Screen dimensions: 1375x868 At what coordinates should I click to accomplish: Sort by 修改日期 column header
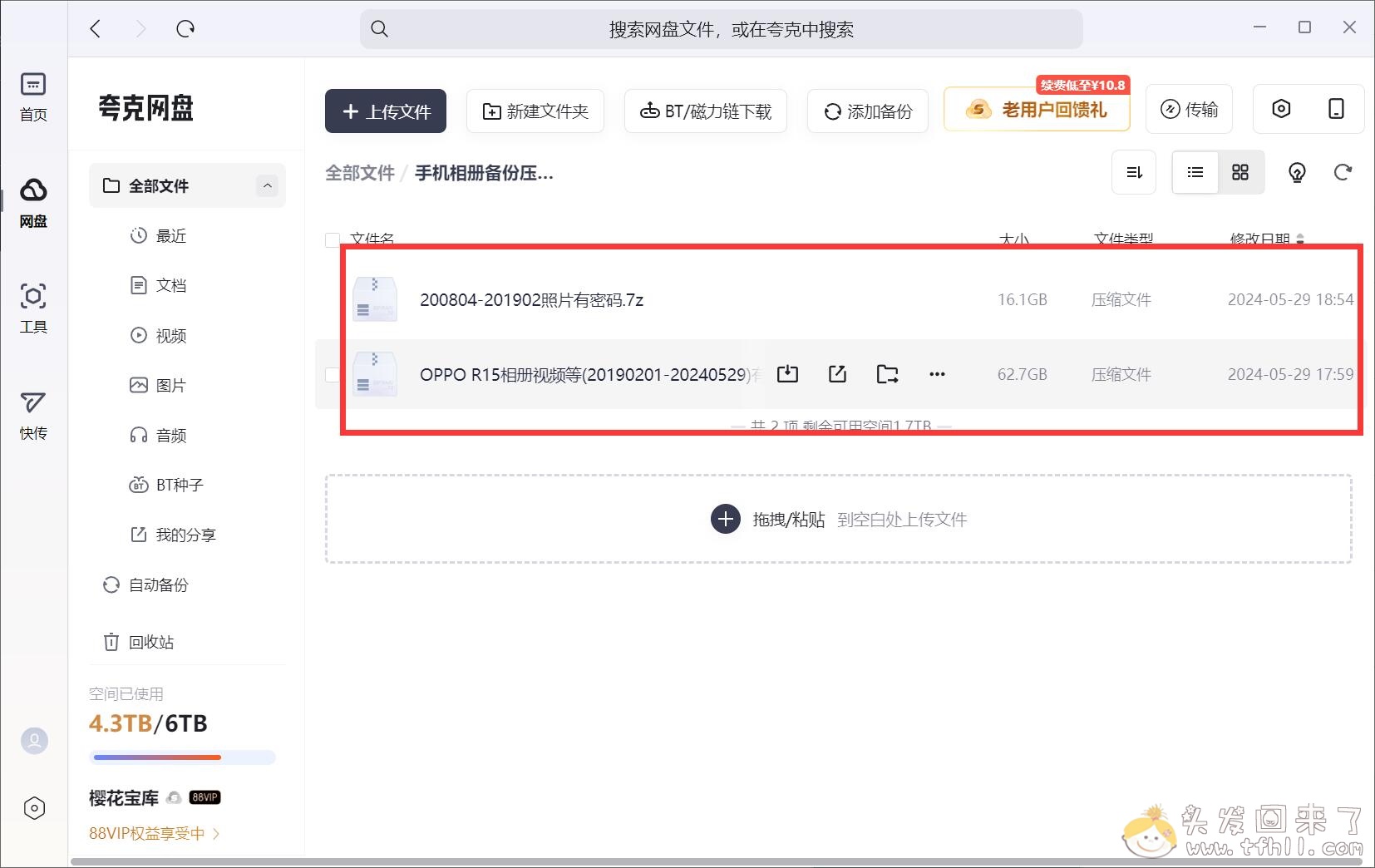coord(1266,239)
